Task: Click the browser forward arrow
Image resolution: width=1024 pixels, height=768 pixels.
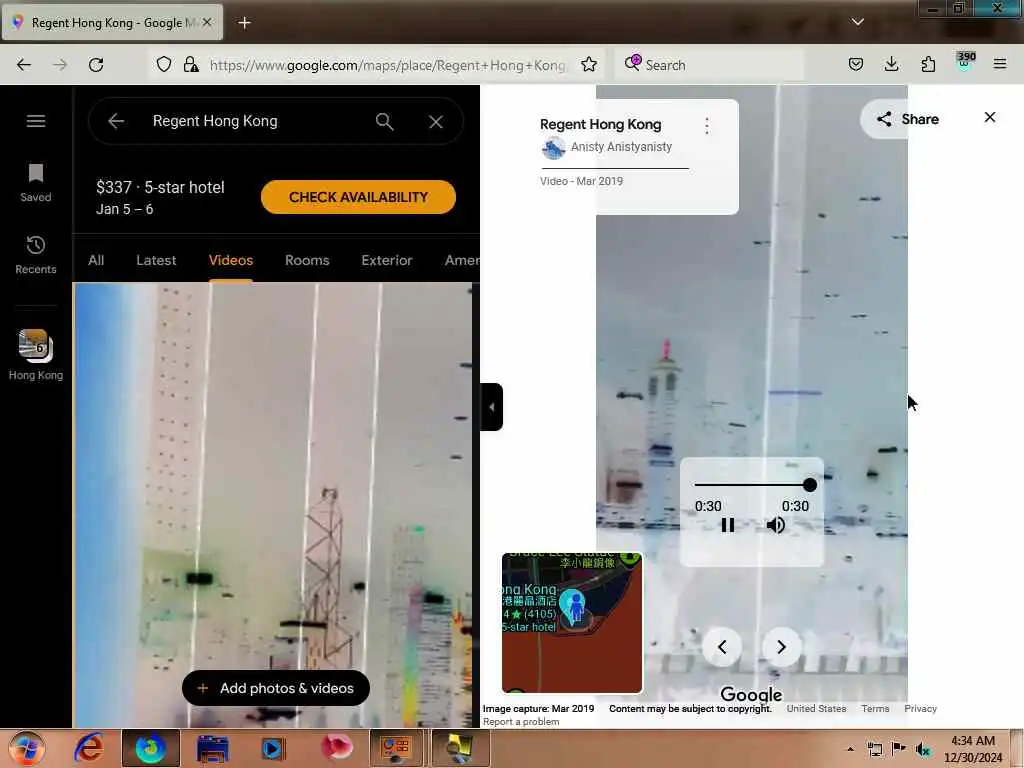Action: coord(60,65)
